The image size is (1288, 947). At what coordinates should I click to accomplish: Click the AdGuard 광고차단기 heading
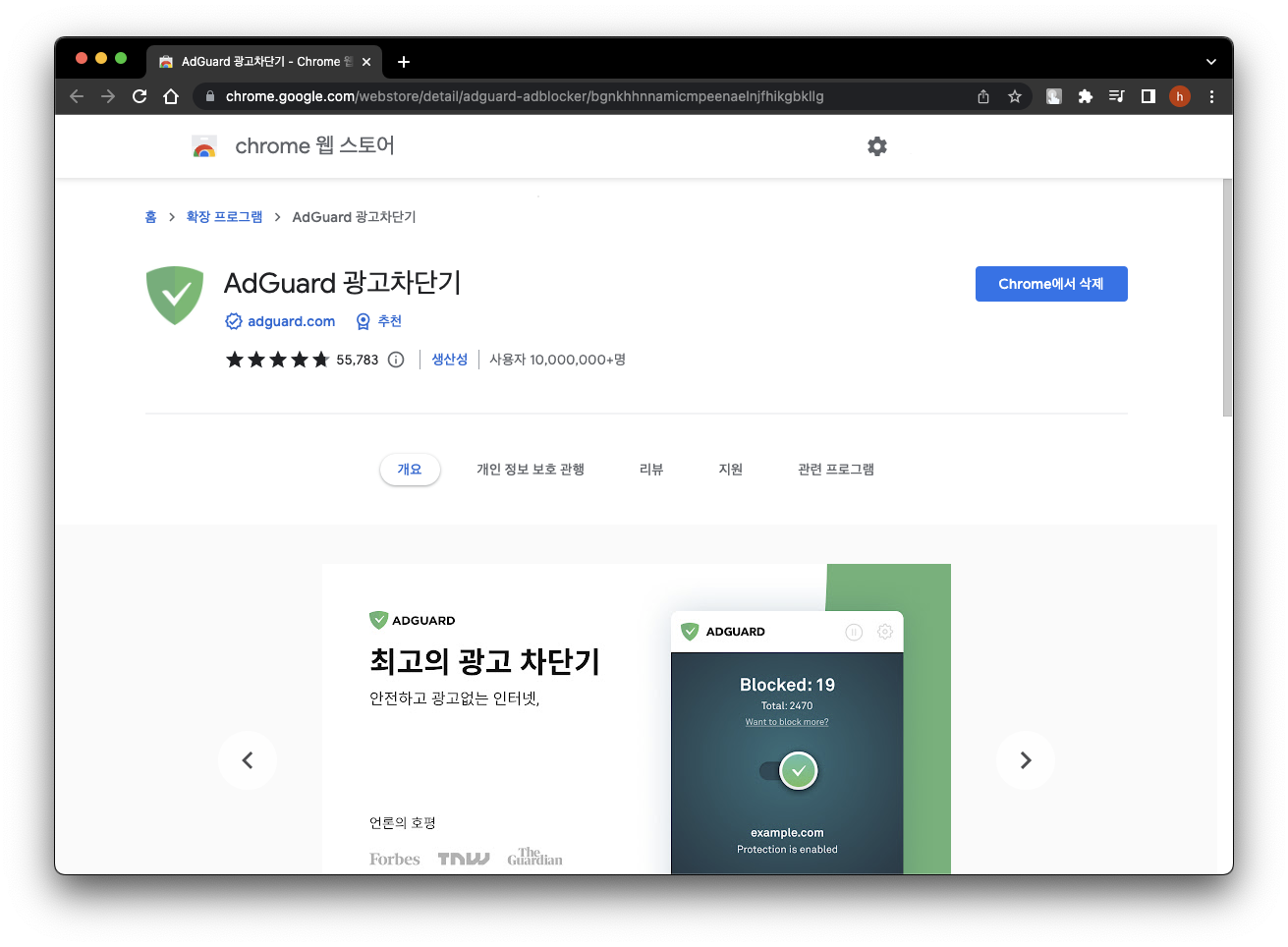pyautogui.click(x=342, y=283)
